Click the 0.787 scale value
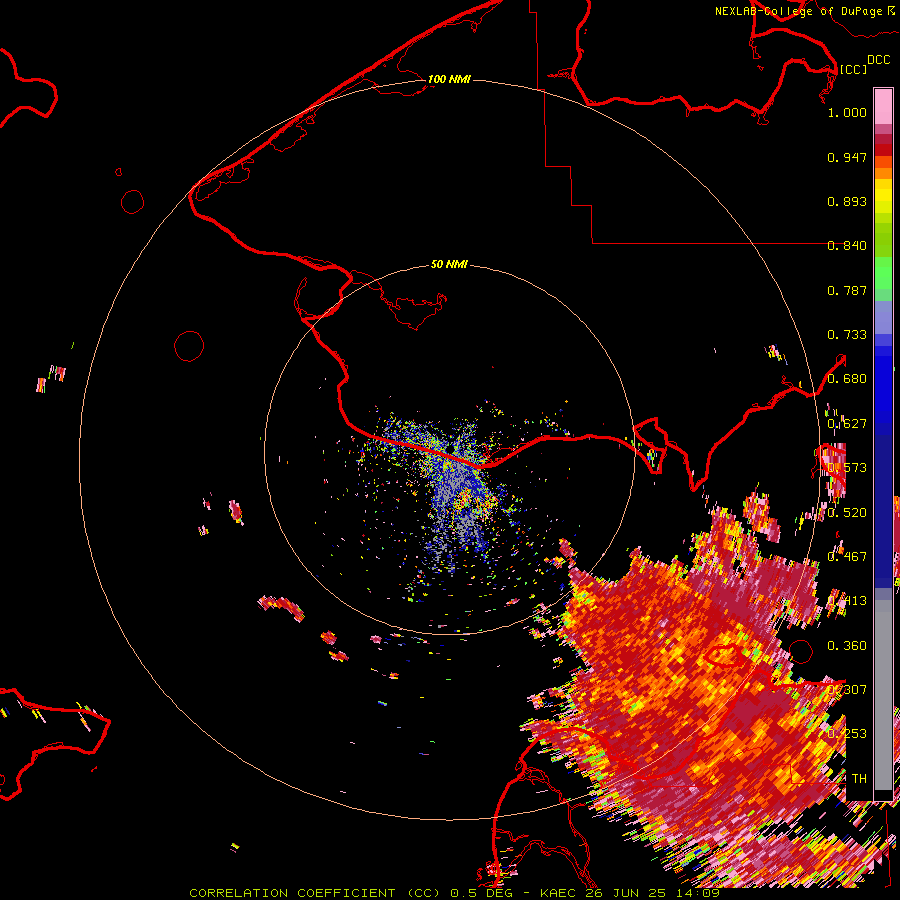Screen dimensions: 900x900 point(847,290)
